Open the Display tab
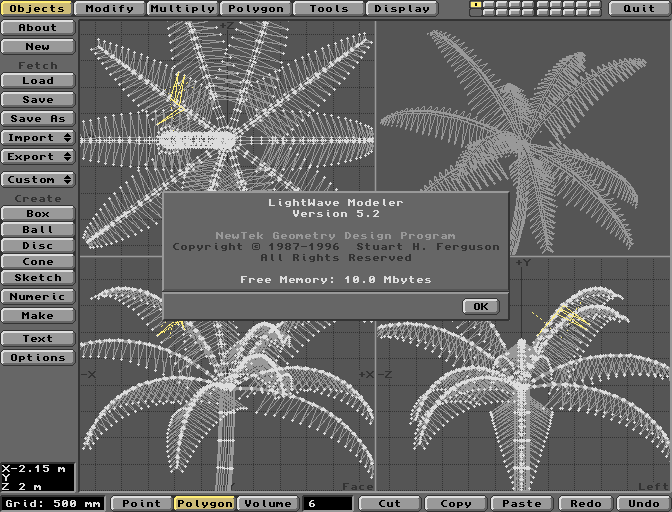This screenshot has height=512, width=672. click(401, 9)
